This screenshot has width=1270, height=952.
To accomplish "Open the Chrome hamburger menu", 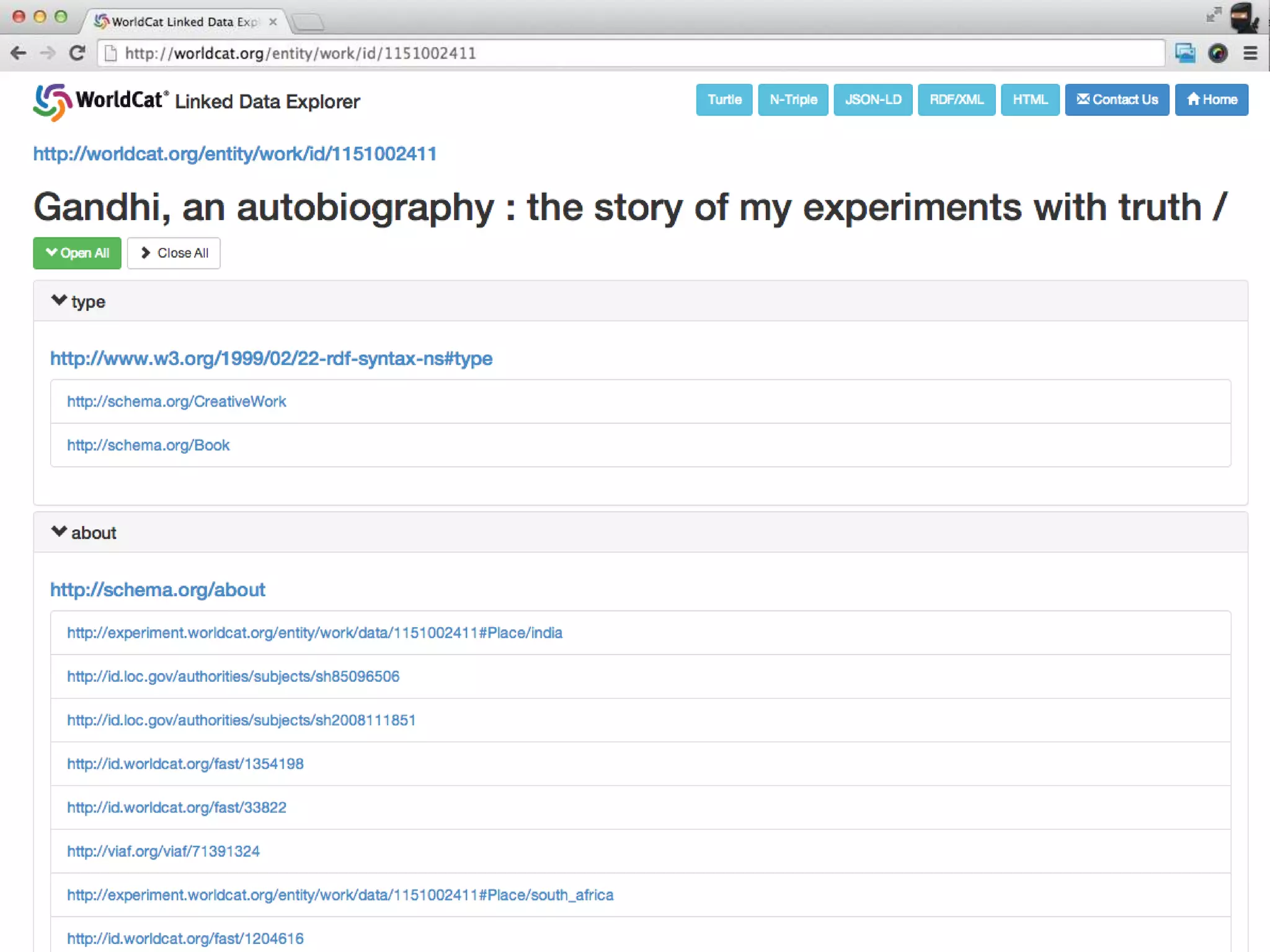I will click(x=1250, y=53).
